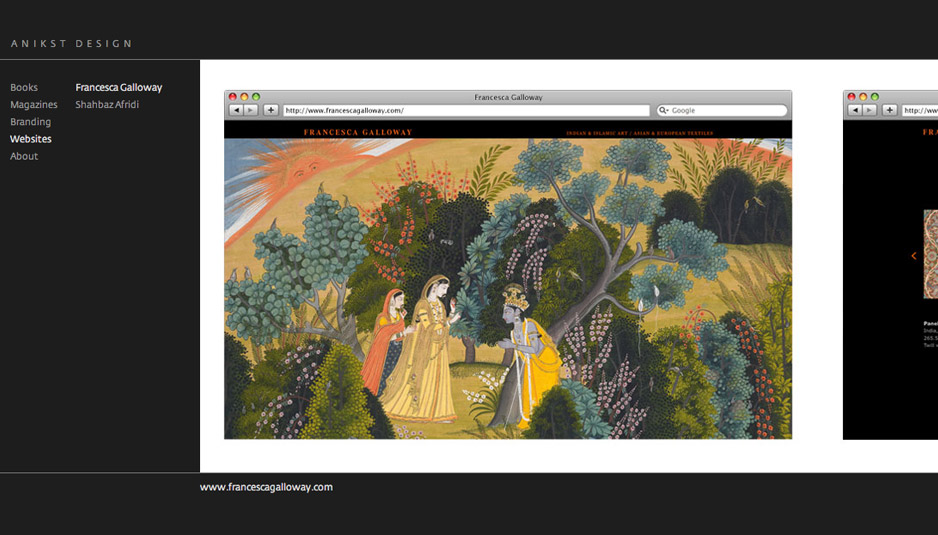The height and width of the screenshot is (535, 938).
Task: Click red close dot of second browser
Action: 851,97
